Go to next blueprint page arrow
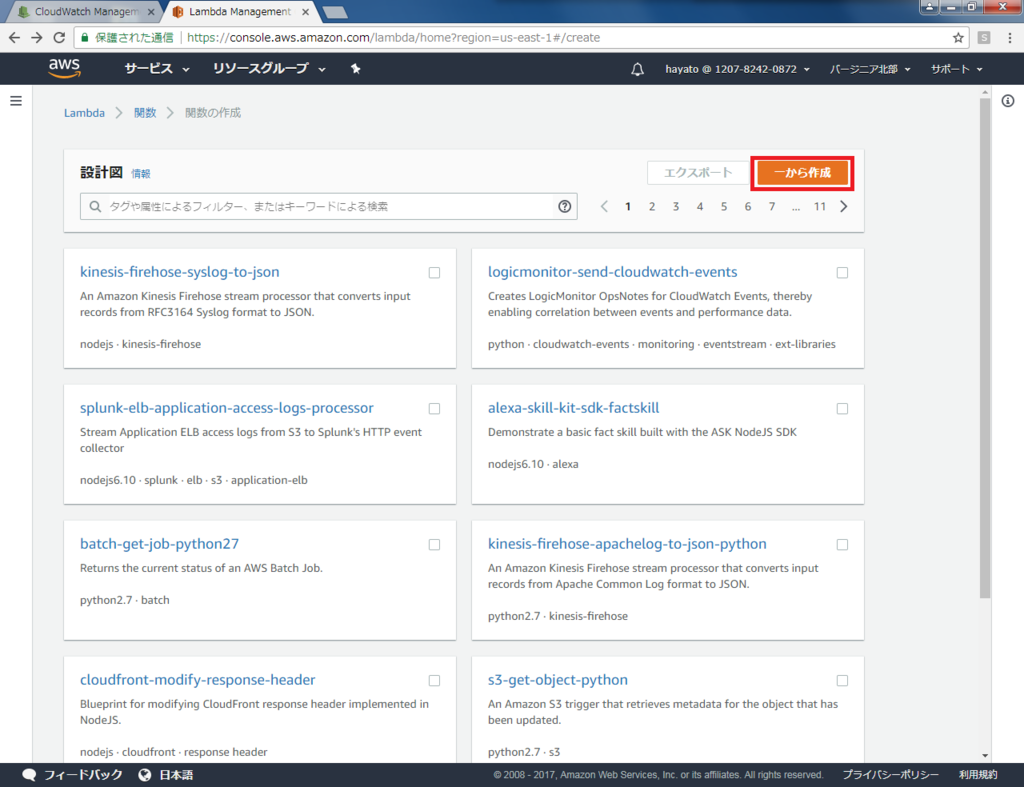 tap(844, 206)
